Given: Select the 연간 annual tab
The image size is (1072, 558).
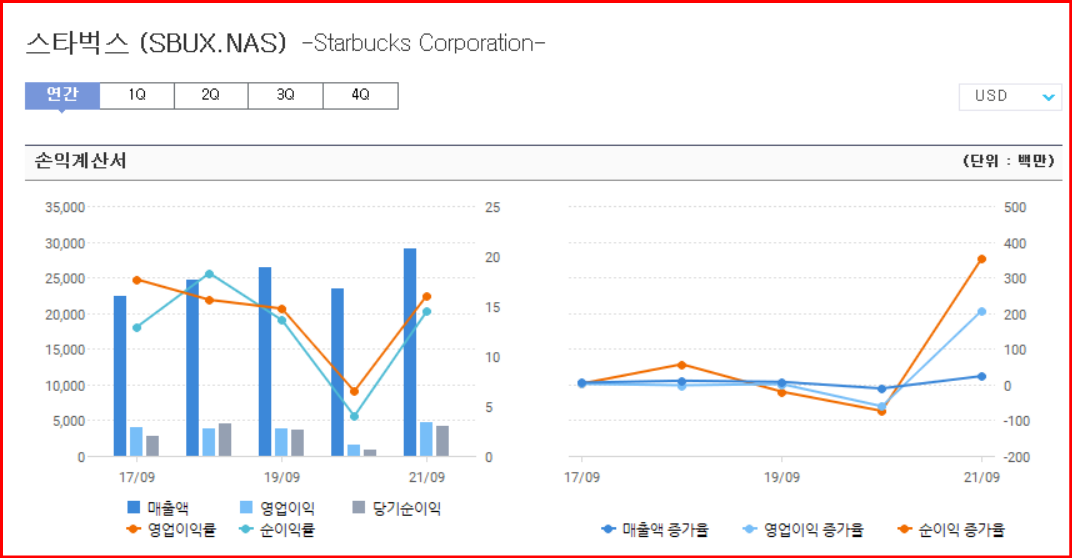Looking at the screenshot, I should pyautogui.click(x=62, y=95).
